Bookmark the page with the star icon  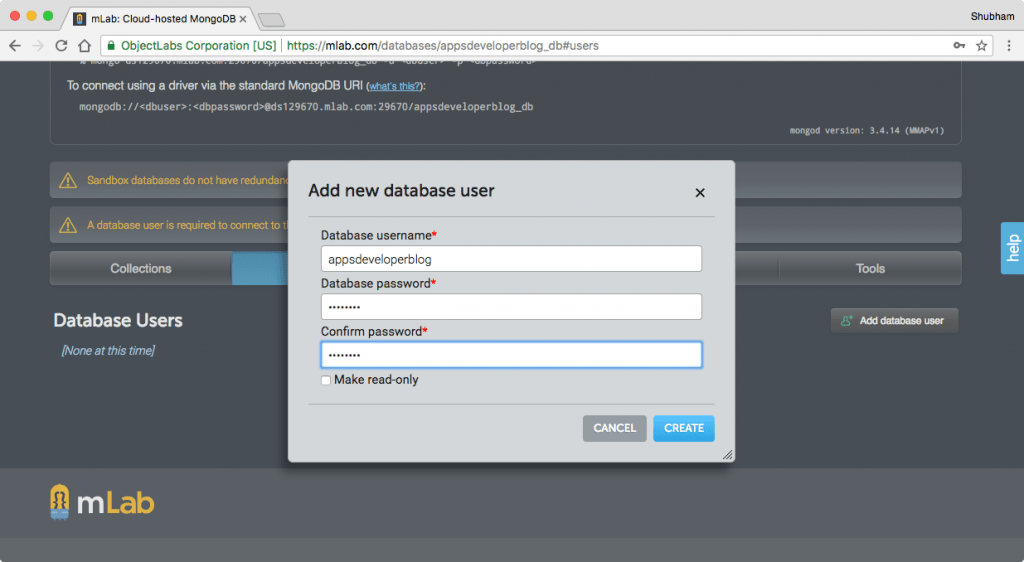coord(981,46)
